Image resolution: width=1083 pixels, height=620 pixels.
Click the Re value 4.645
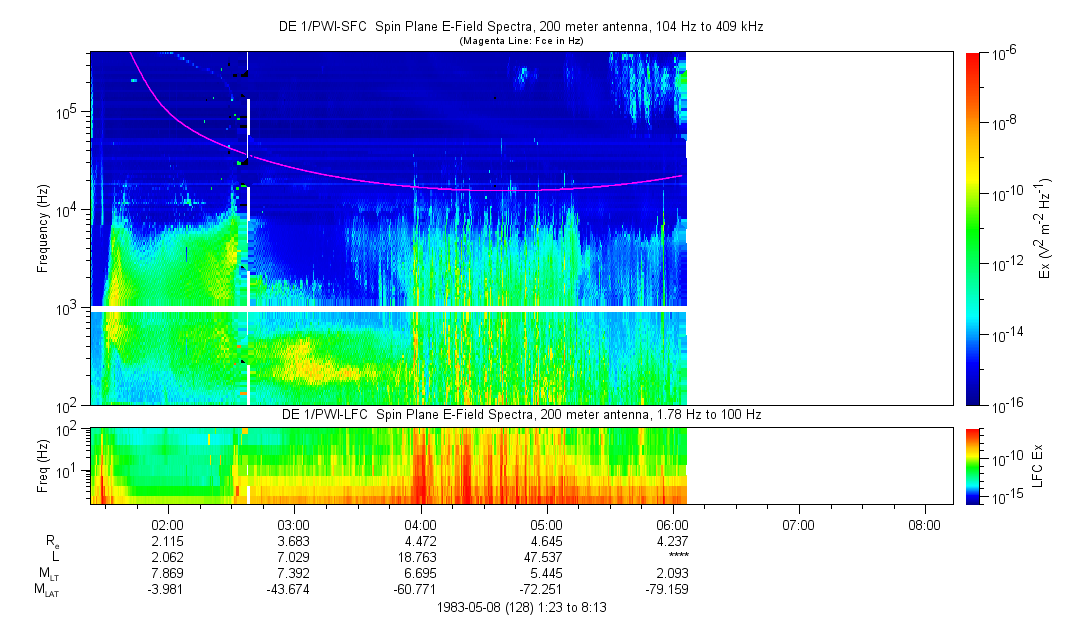click(546, 541)
